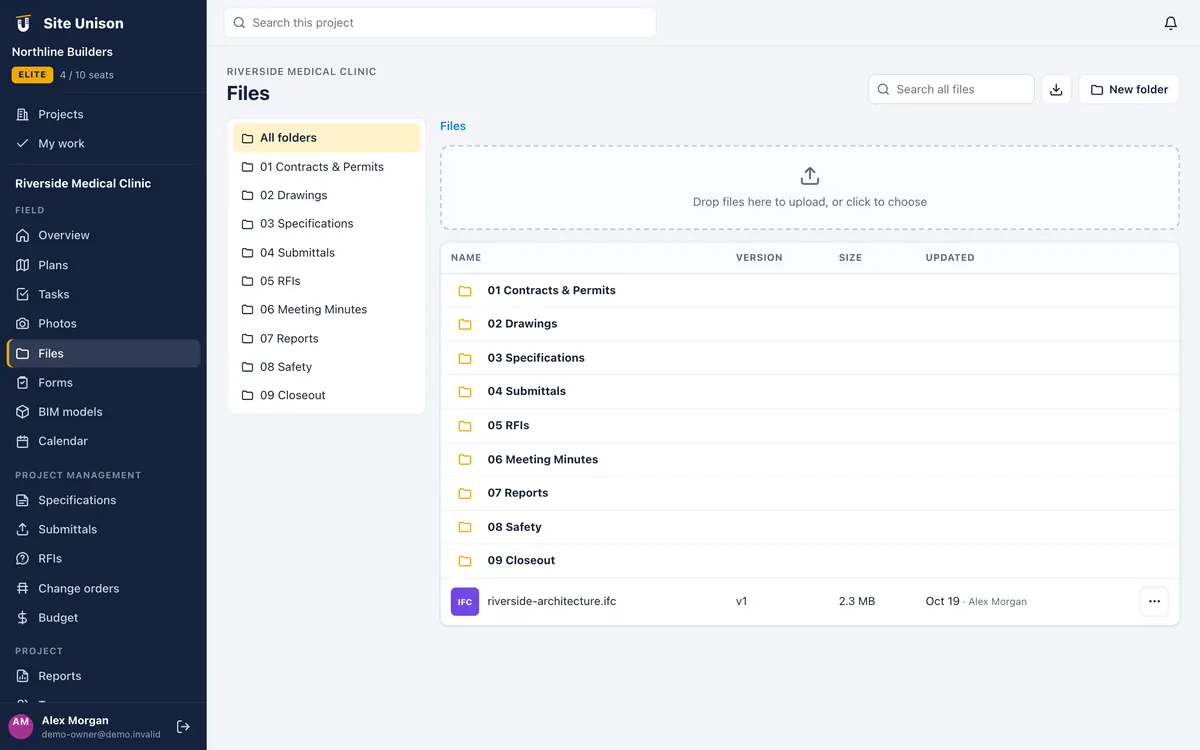1200x750 pixels.
Task: Open the Tasks section
Action: [103, 294]
